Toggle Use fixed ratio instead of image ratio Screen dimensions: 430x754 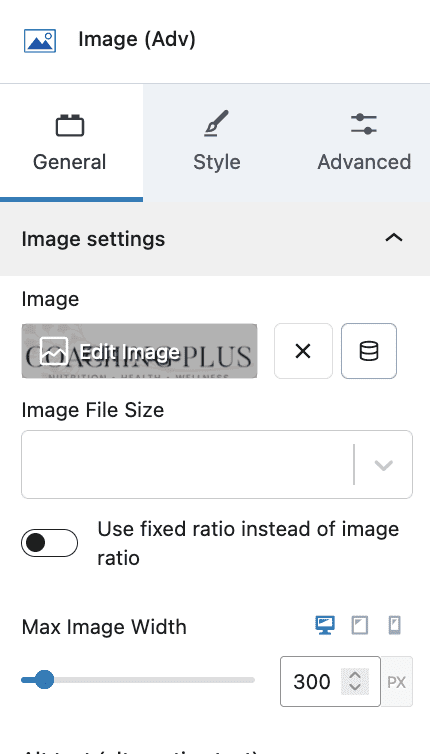49,543
